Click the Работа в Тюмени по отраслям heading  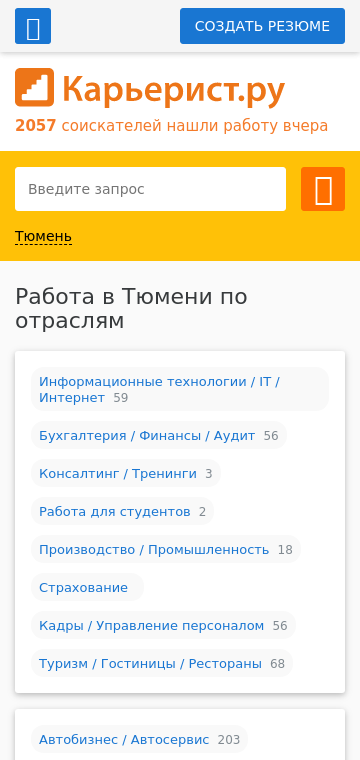click(x=131, y=309)
